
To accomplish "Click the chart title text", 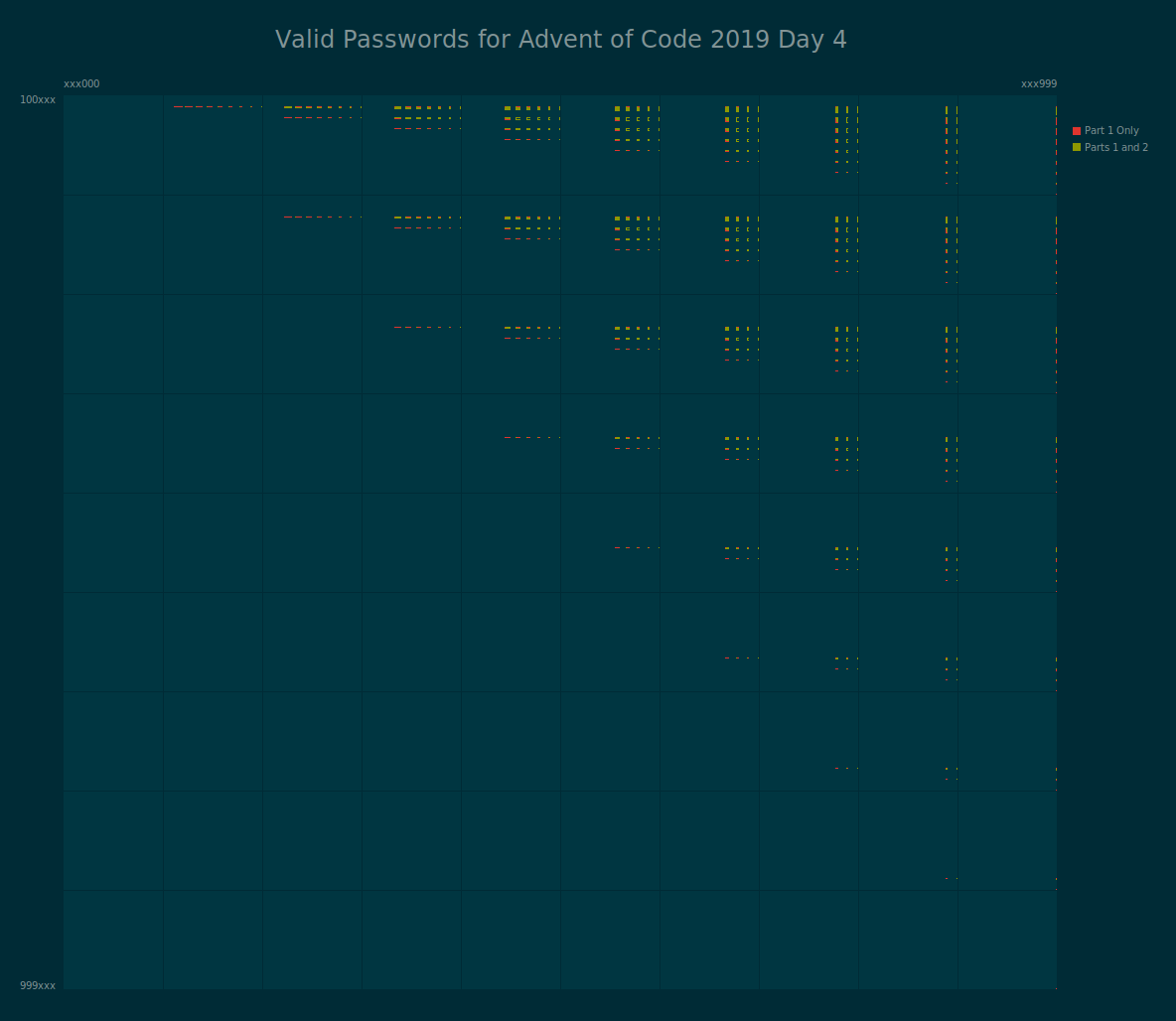I will (562, 40).
